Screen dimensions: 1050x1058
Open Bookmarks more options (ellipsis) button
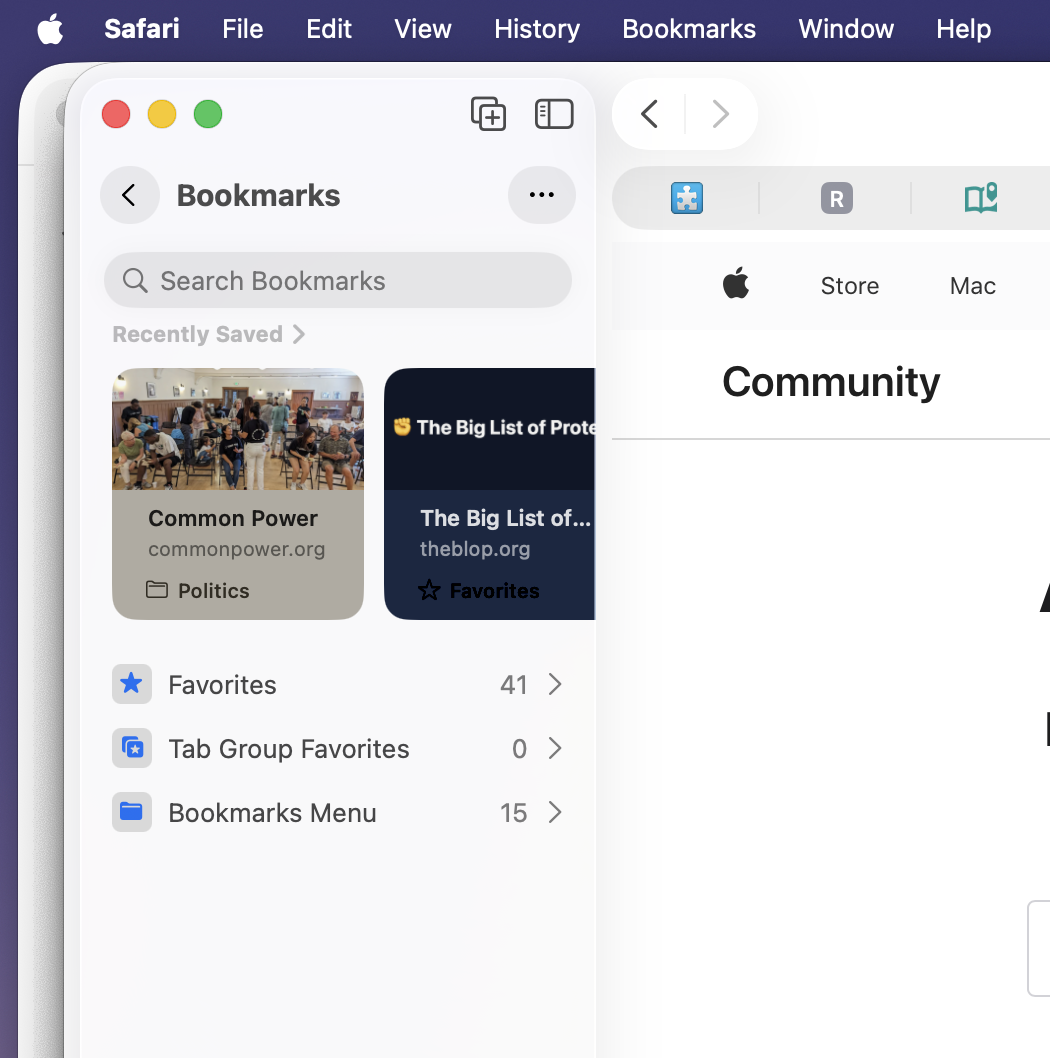541,195
